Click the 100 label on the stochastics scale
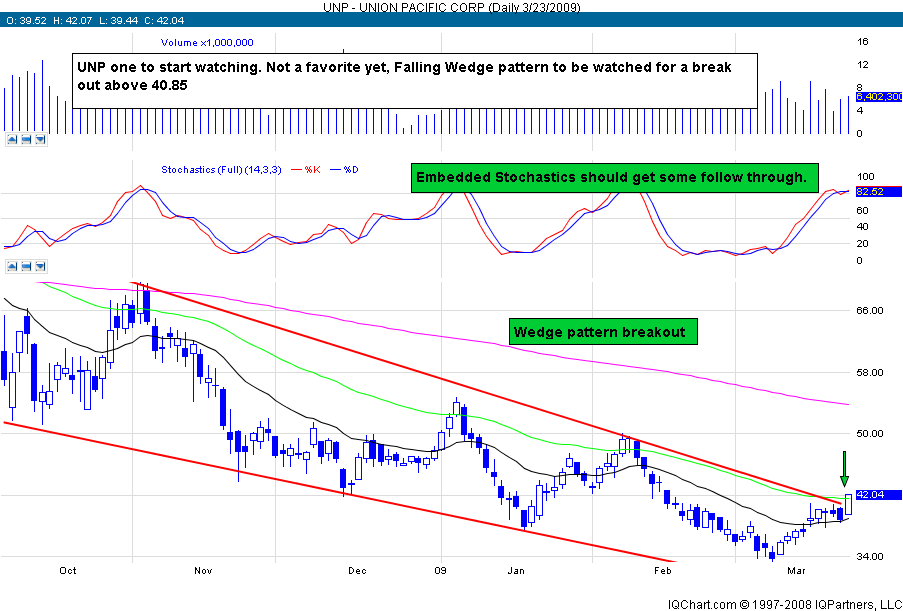Image resolution: width=903 pixels, height=611 pixels. 866,177
